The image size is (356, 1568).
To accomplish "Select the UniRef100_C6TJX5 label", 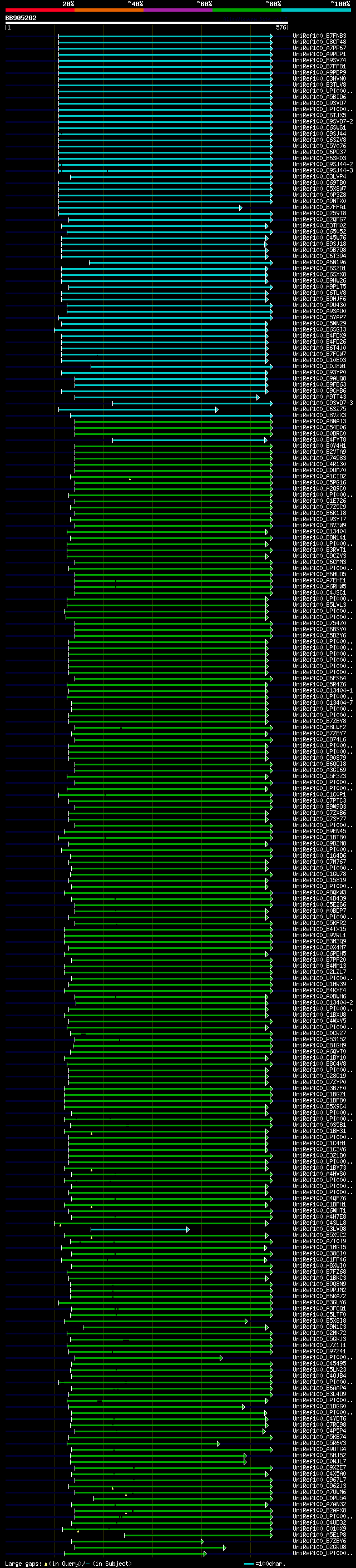I will pyautogui.click(x=319, y=115).
